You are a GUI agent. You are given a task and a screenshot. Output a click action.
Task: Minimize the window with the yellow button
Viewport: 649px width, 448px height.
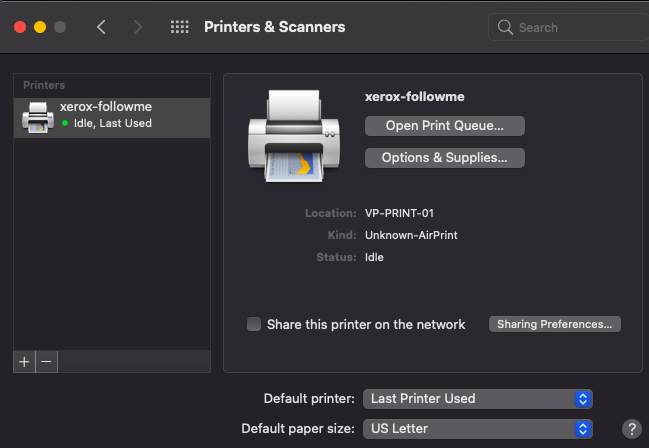(40, 27)
